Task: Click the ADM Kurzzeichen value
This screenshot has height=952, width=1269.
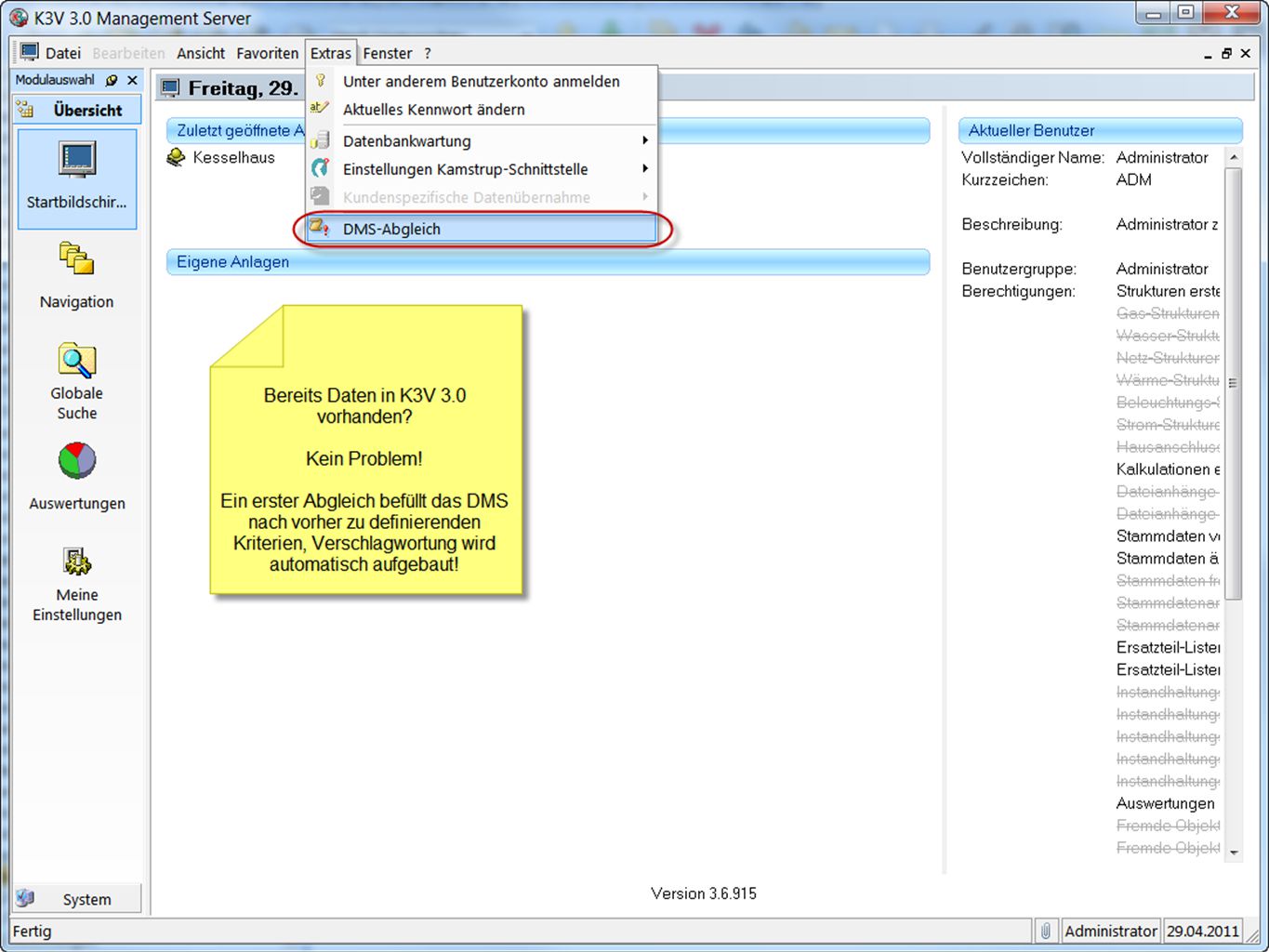Action: 1133,179
